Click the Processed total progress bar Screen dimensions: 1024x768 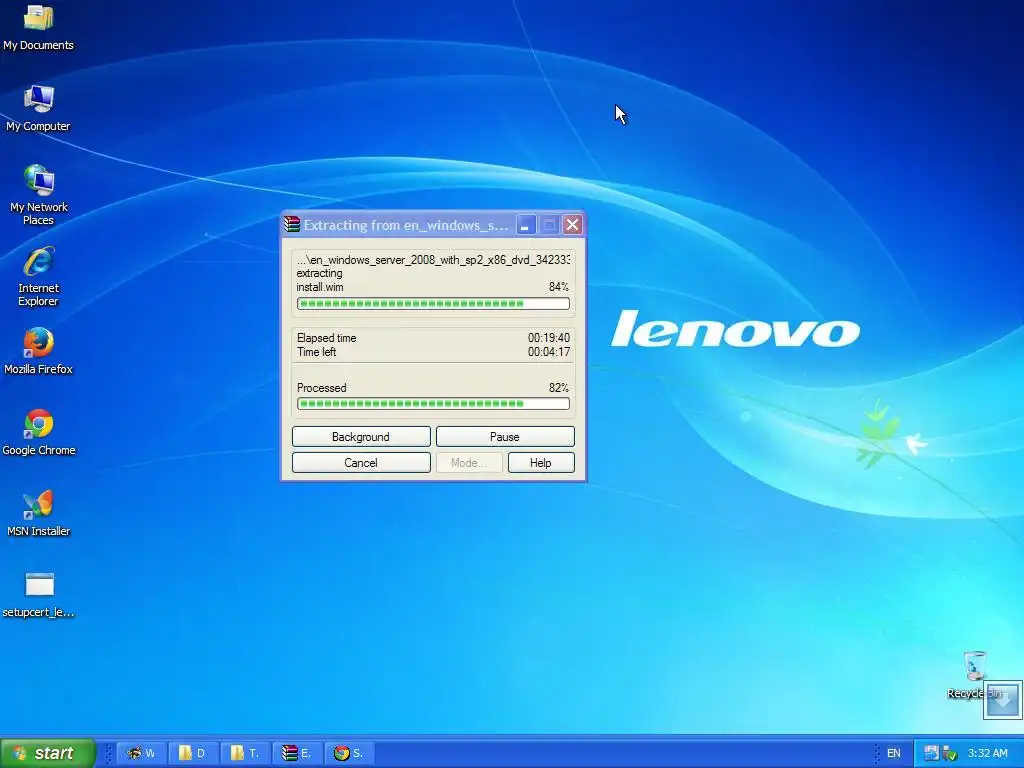[433, 404]
